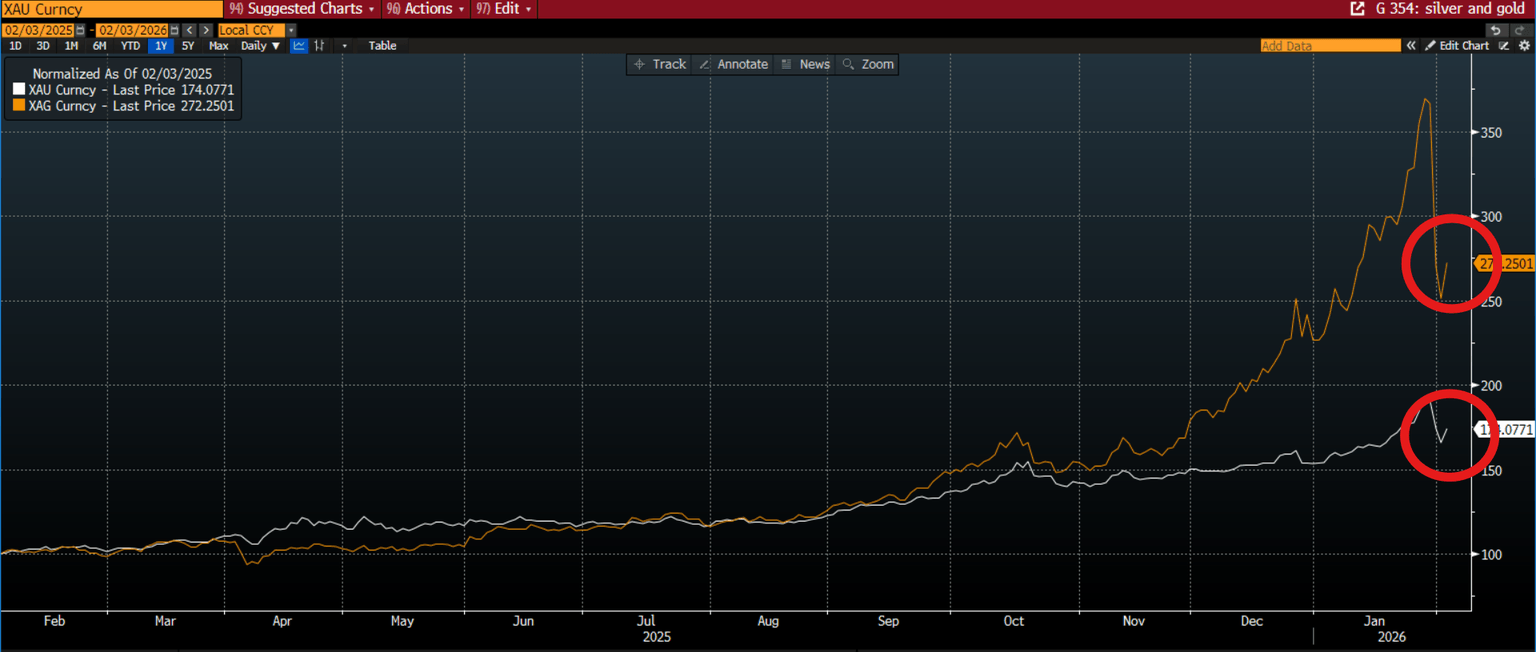
Task: Click the redo arrow icon
Action: tap(1521, 31)
